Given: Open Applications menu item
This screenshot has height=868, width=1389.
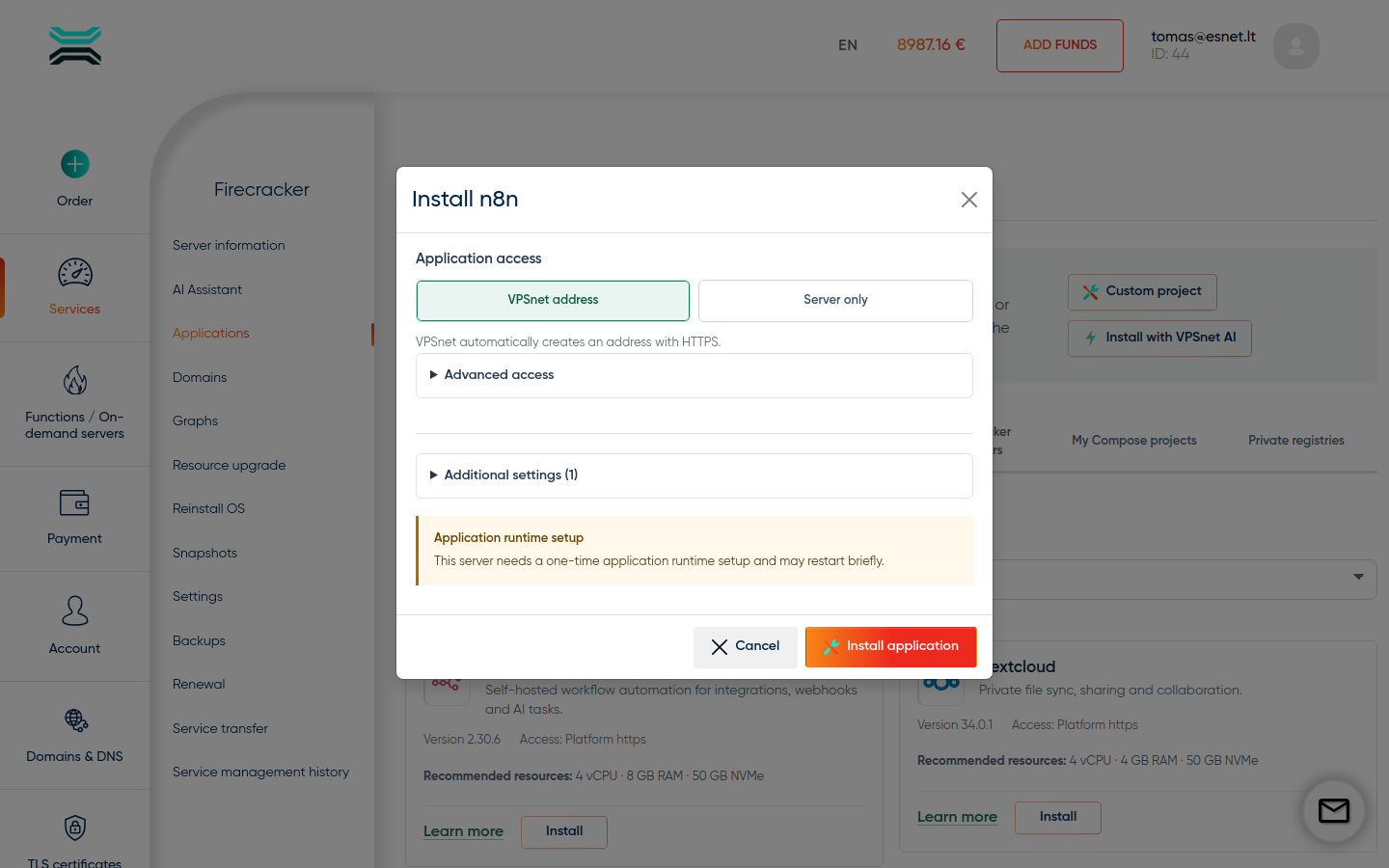Looking at the screenshot, I should (x=211, y=334).
